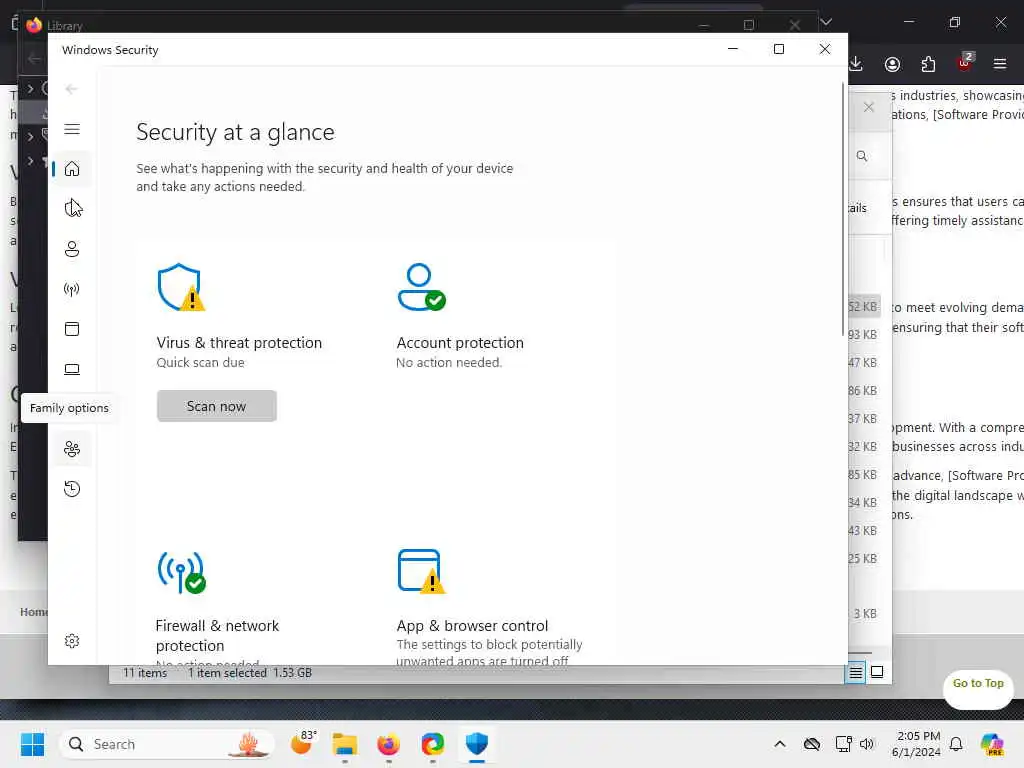Expand the hamburger navigation menu

tap(72, 129)
